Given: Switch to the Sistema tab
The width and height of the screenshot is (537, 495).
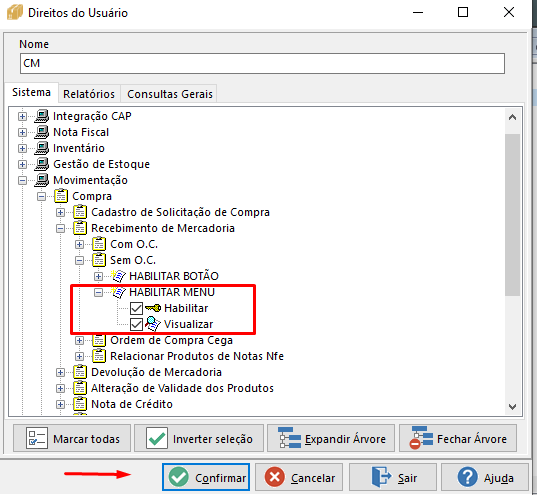Looking at the screenshot, I should 32,92.
